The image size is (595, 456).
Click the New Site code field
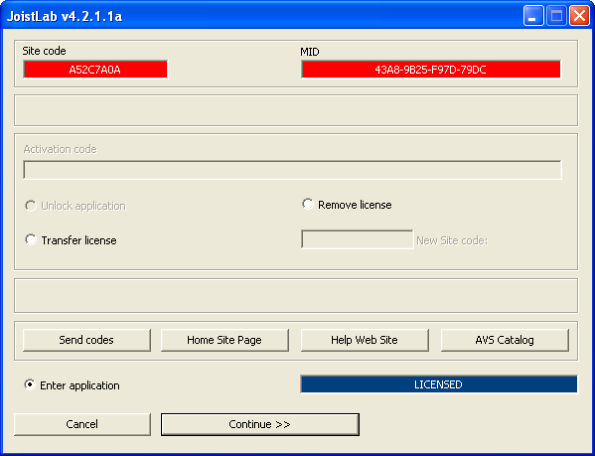pyautogui.click(x=357, y=239)
